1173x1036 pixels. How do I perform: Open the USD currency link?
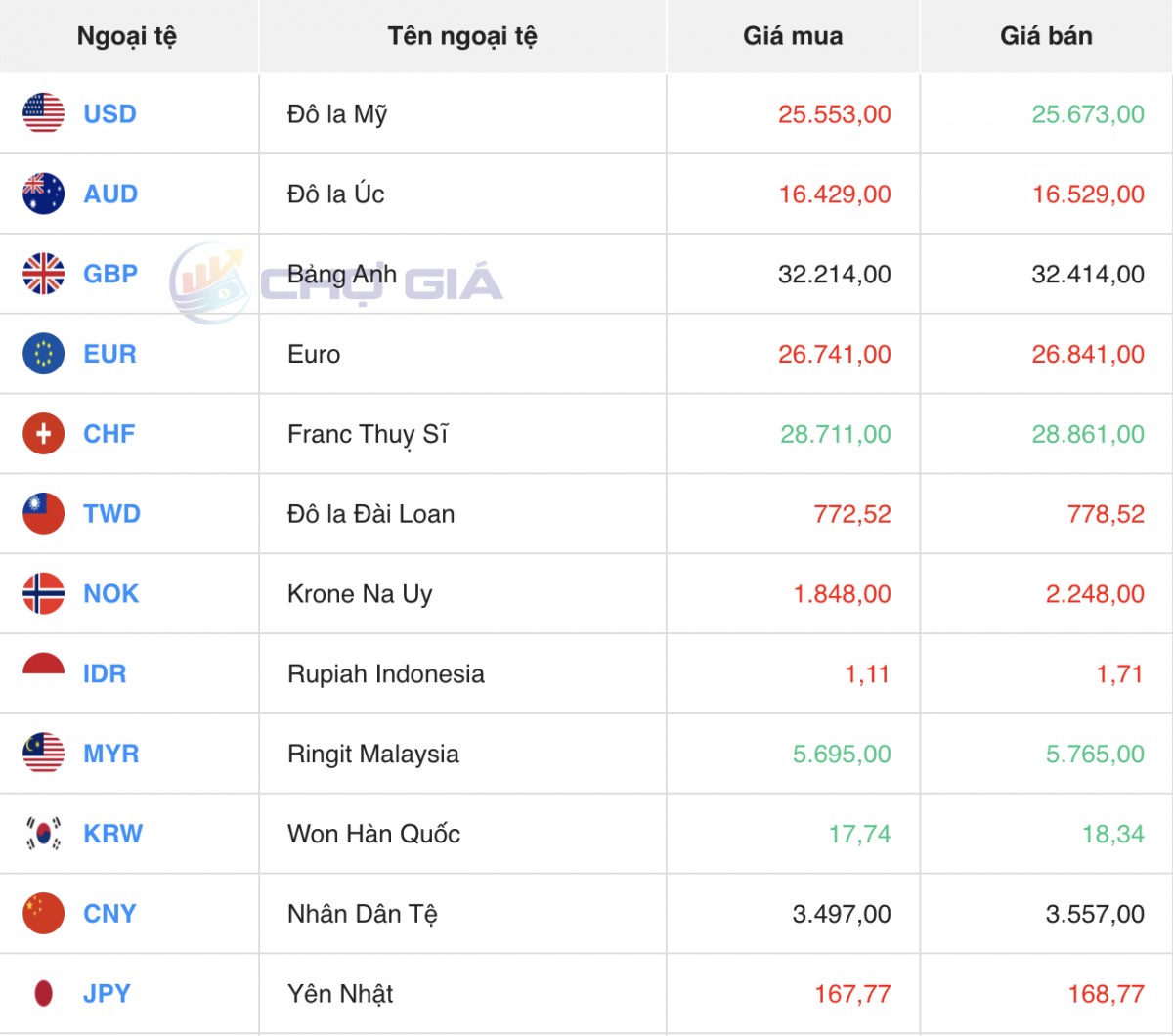click(x=109, y=114)
